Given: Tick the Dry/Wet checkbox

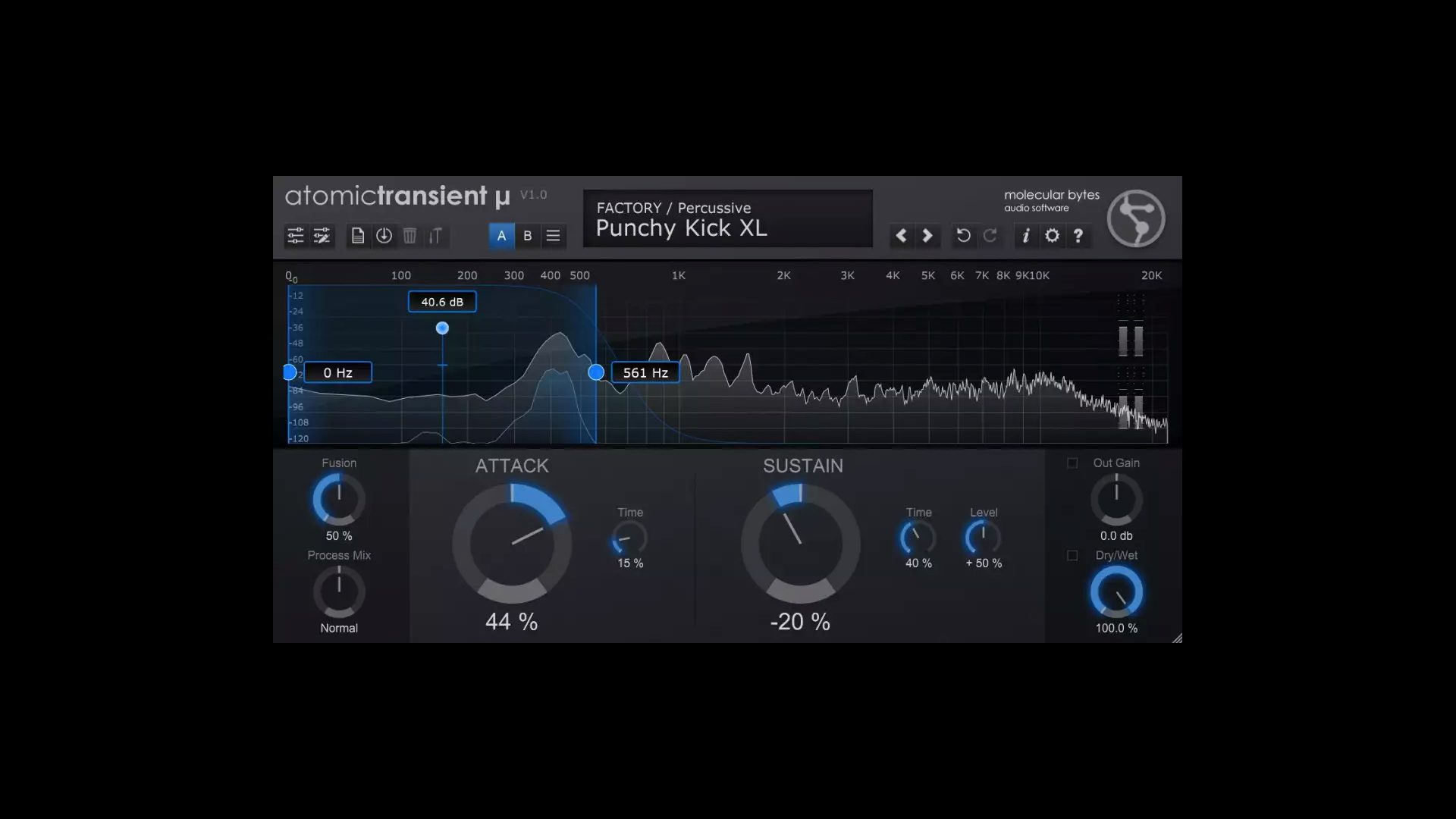Looking at the screenshot, I should [1072, 556].
